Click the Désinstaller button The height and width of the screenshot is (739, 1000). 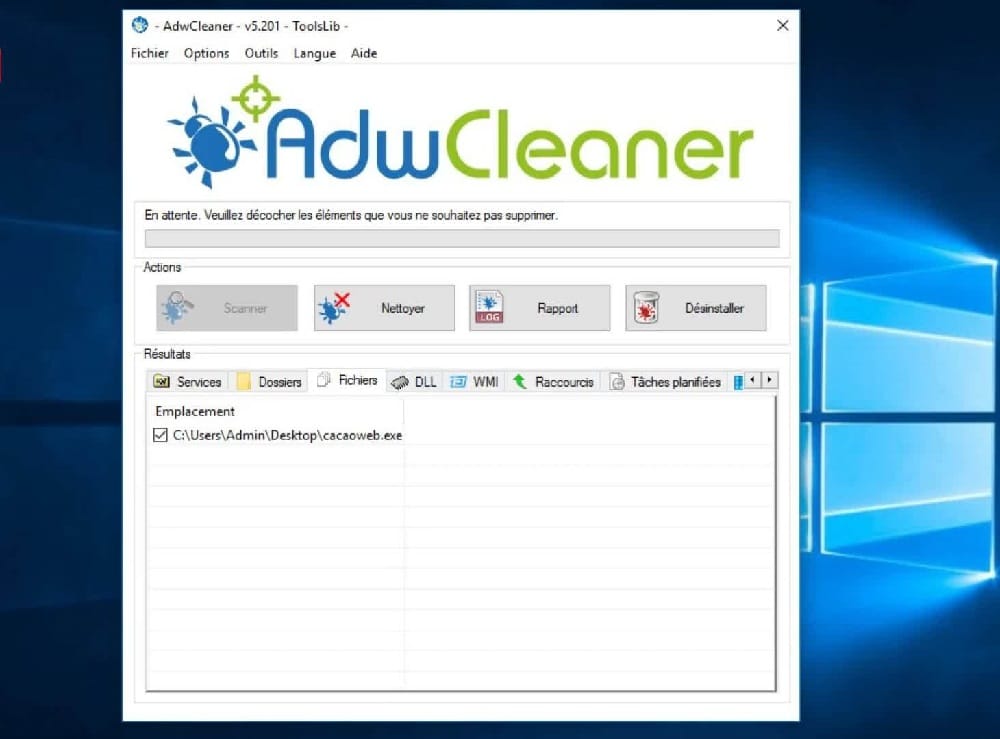(x=696, y=308)
